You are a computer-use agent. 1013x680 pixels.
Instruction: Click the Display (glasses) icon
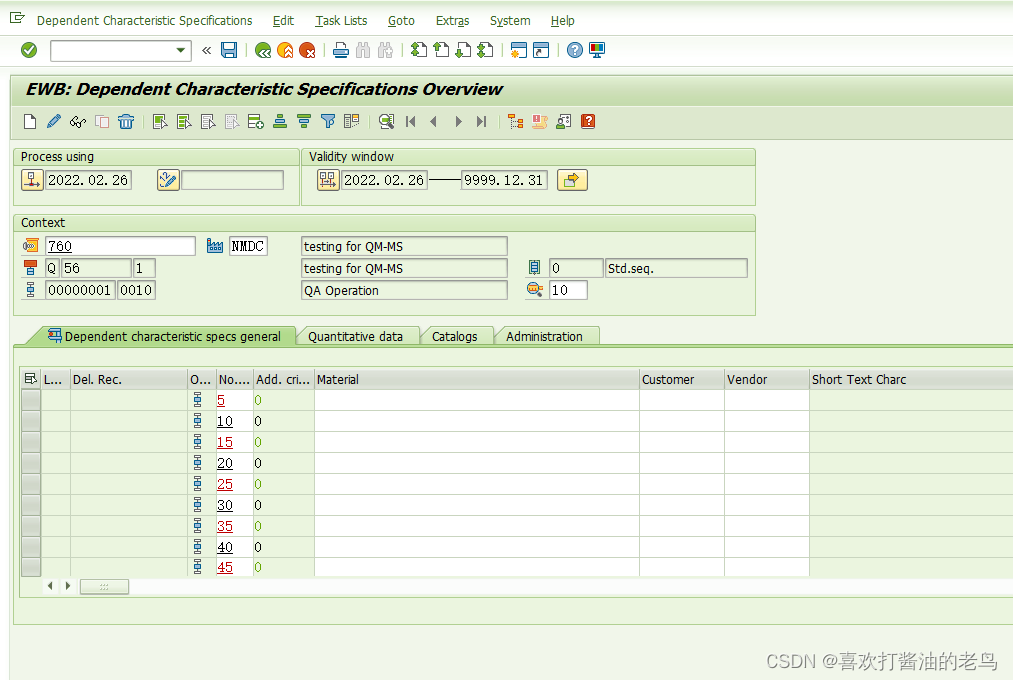point(77,121)
